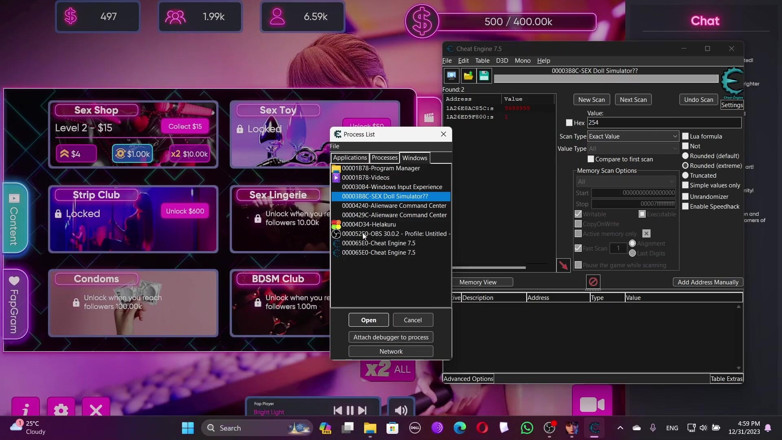Toggle the Not checkbox
Screen dimensions: 782x440
pyautogui.click(x=685, y=146)
